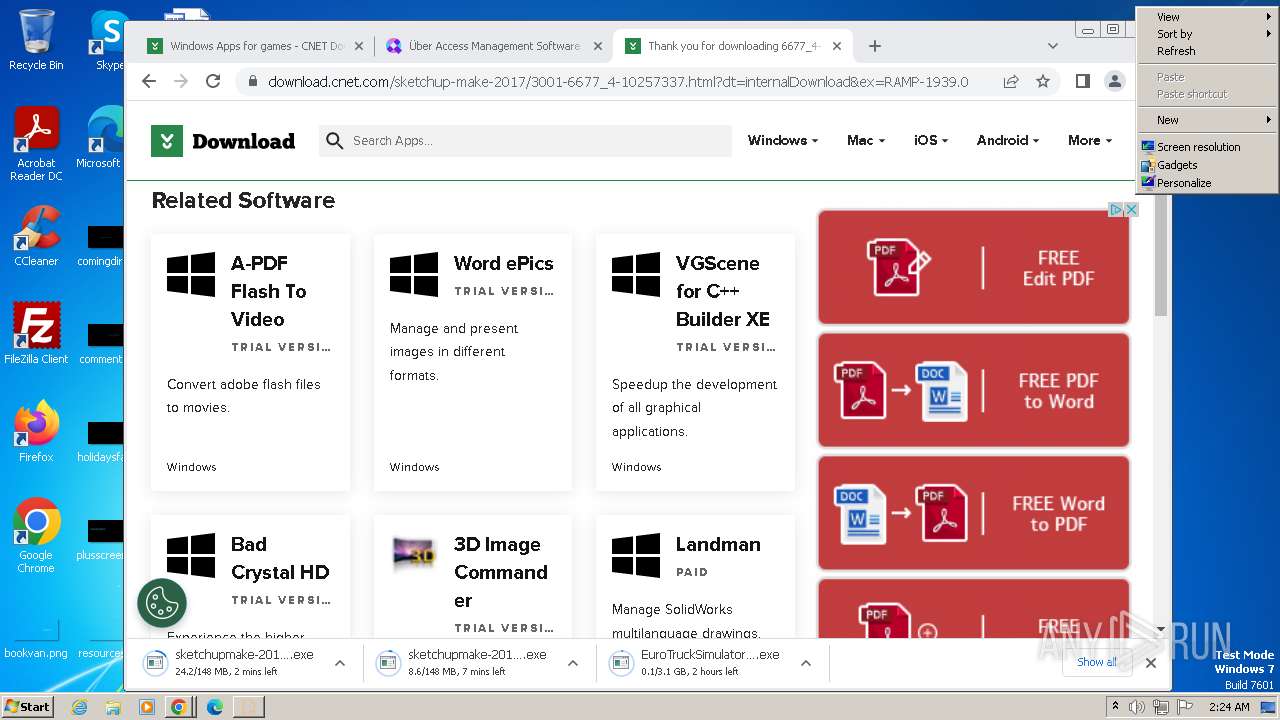Viewport: 1280px width, 720px height.
Task: Expand the iOS dropdown menu
Action: (x=931, y=141)
